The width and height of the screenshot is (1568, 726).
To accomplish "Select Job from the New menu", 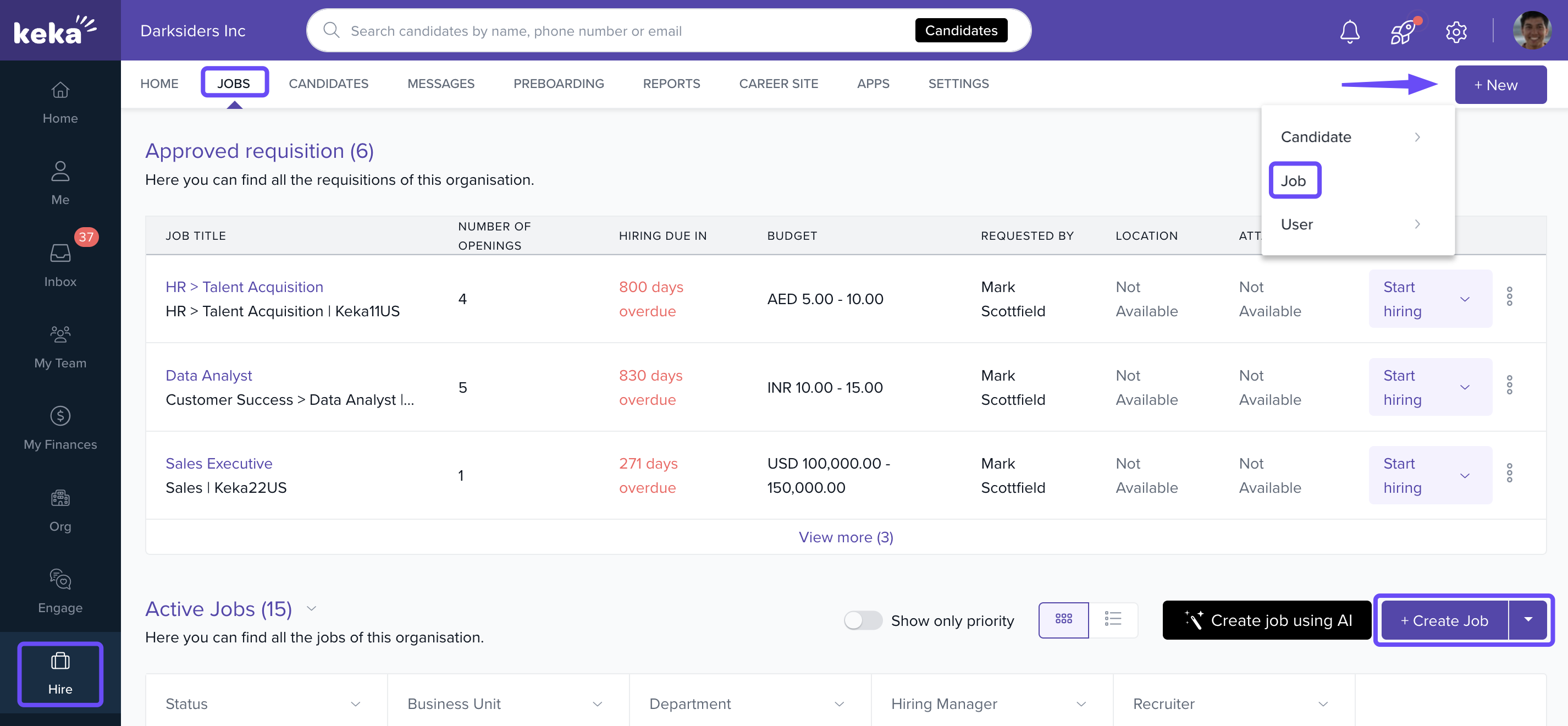I will (1294, 180).
